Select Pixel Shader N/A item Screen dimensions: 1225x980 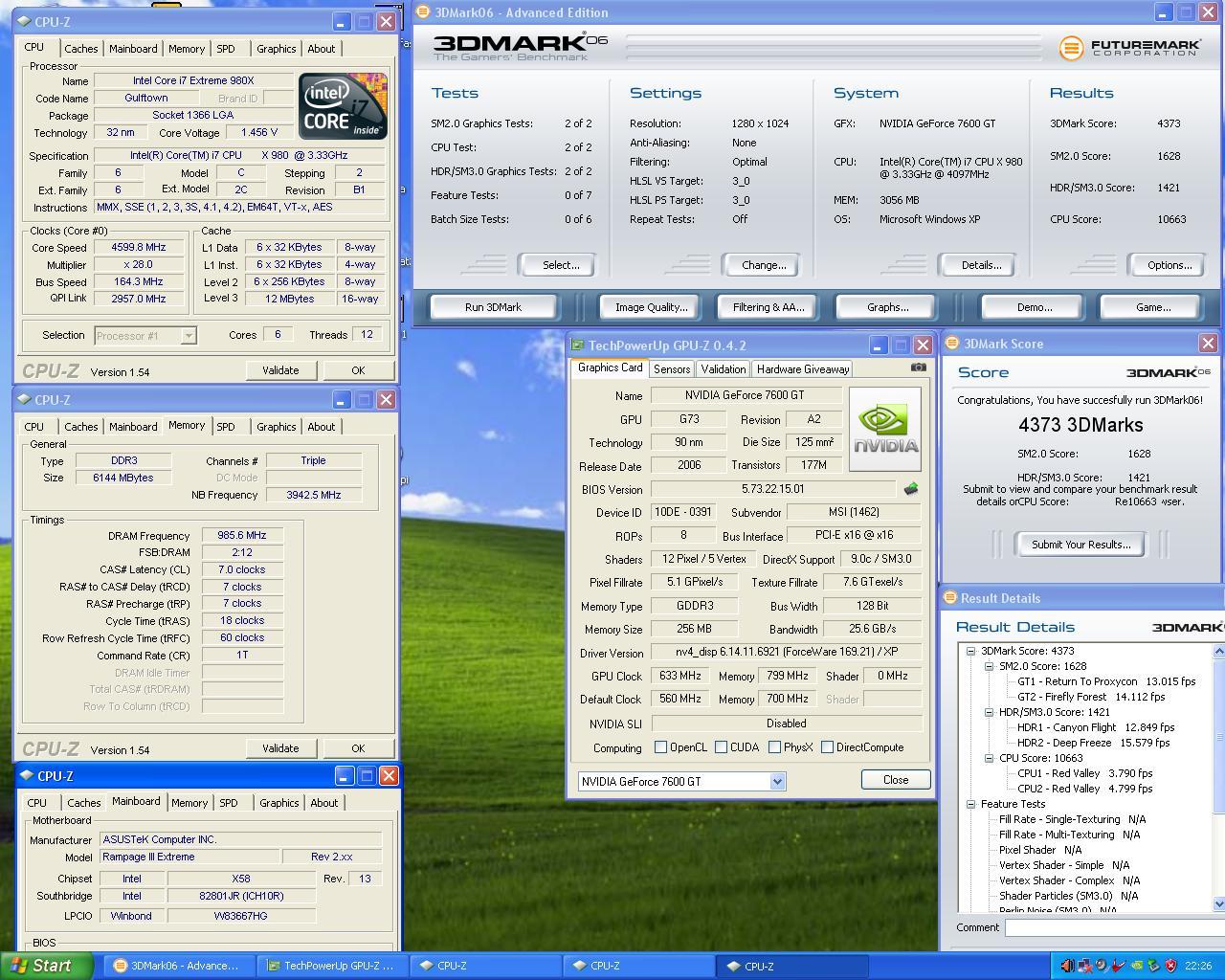point(1040,850)
